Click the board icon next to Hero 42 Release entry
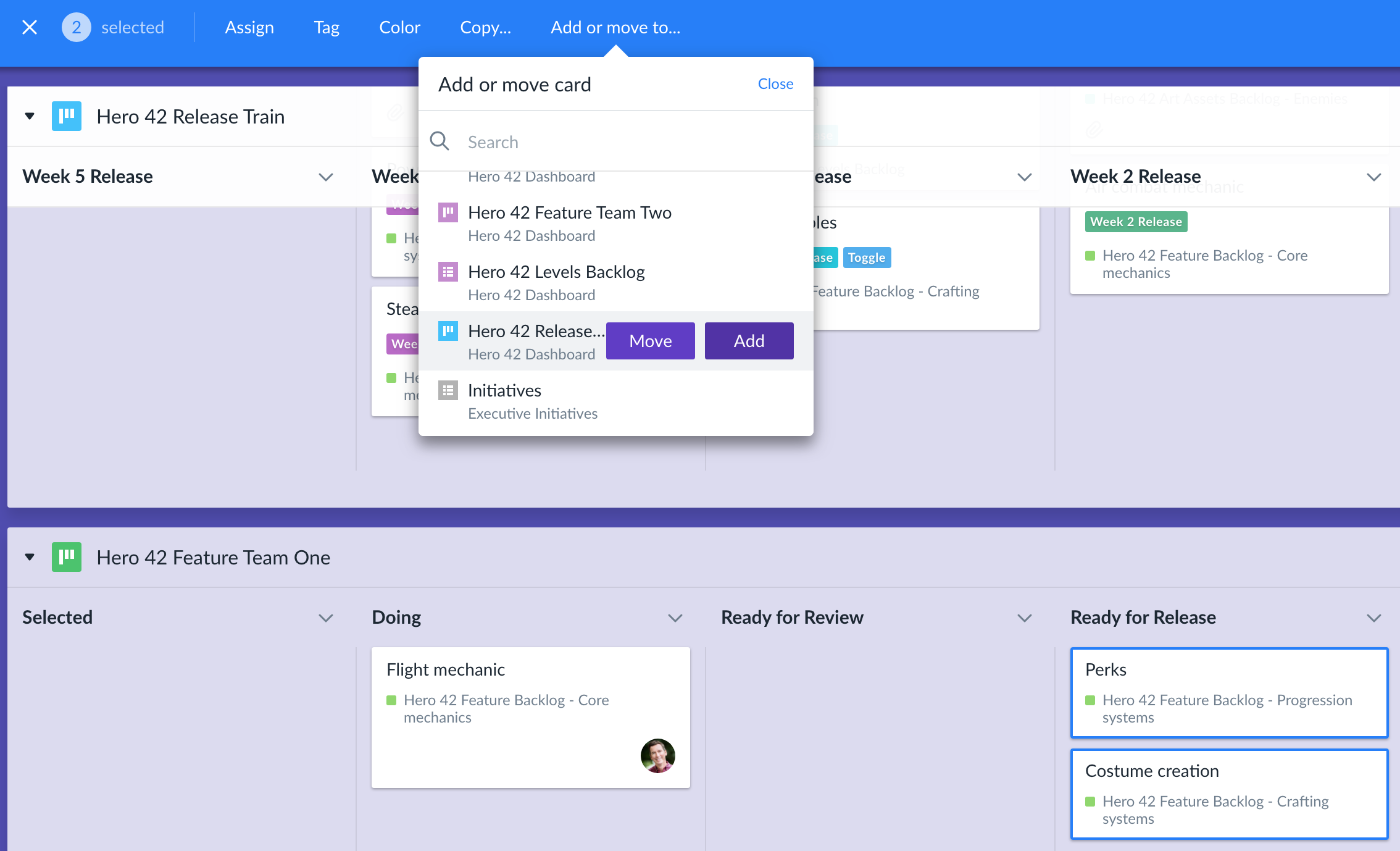The image size is (1400, 851). point(448,331)
